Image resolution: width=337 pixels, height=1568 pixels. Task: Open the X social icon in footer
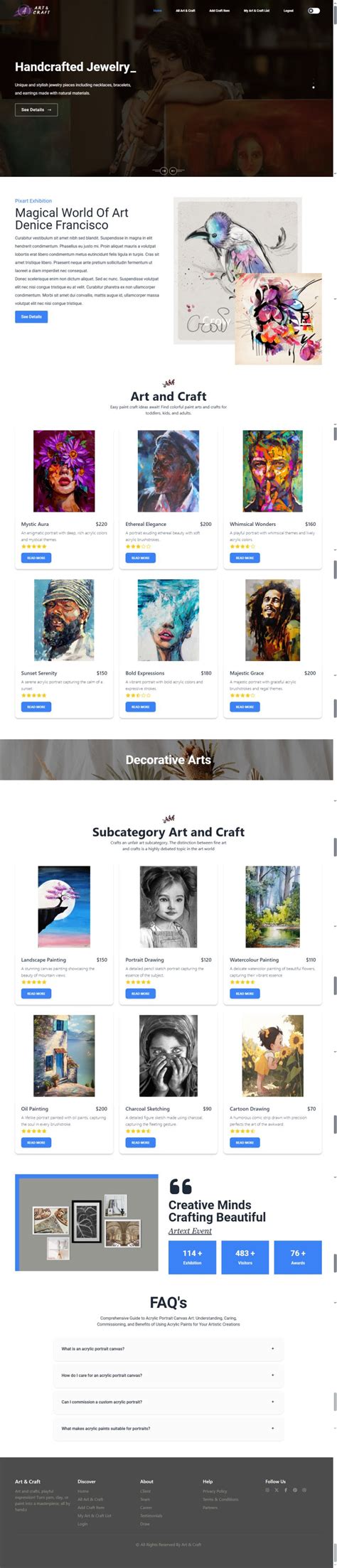click(x=277, y=1490)
